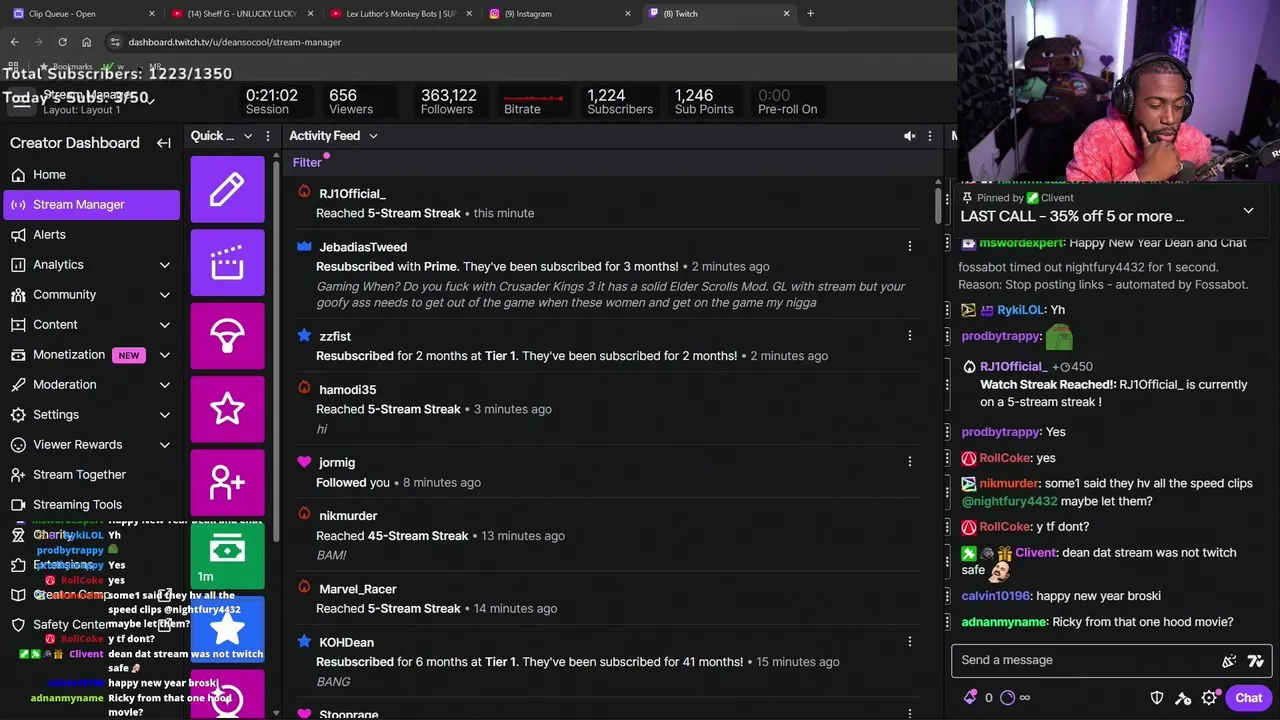Viewport: 1280px width, 720px height.
Task: Start a raid with the parachute tile
Action: pyautogui.click(x=227, y=336)
